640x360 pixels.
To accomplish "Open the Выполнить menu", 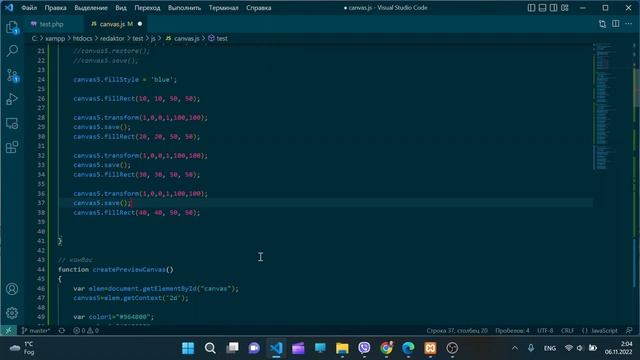I will pos(184,8).
